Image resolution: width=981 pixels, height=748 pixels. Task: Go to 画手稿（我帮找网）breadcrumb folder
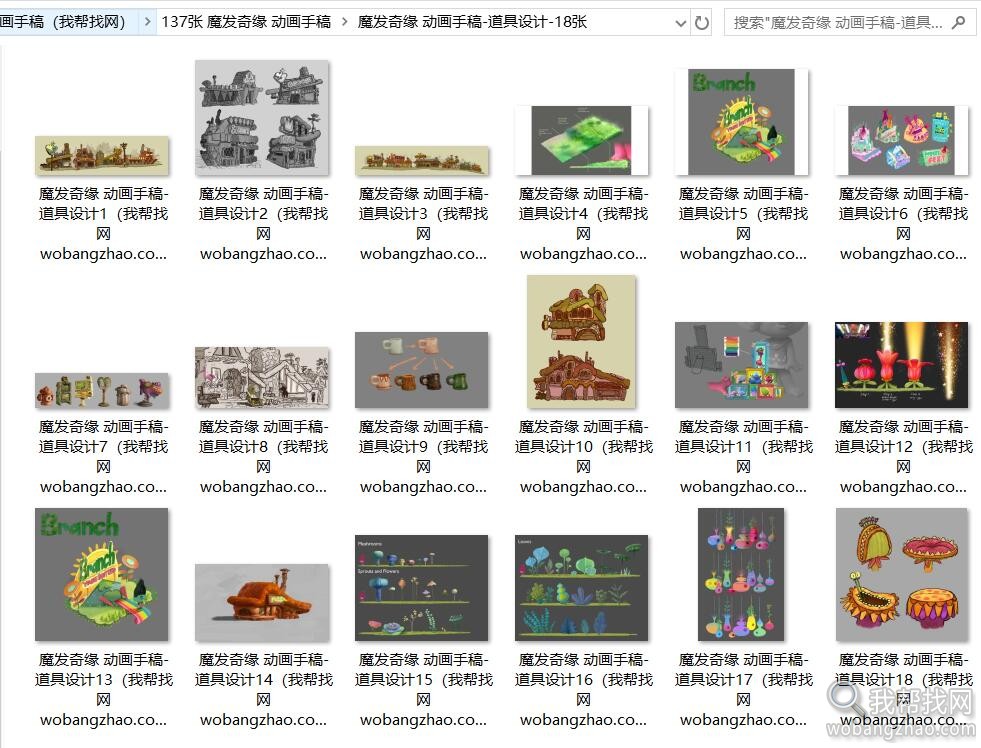(x=63, y=23)
